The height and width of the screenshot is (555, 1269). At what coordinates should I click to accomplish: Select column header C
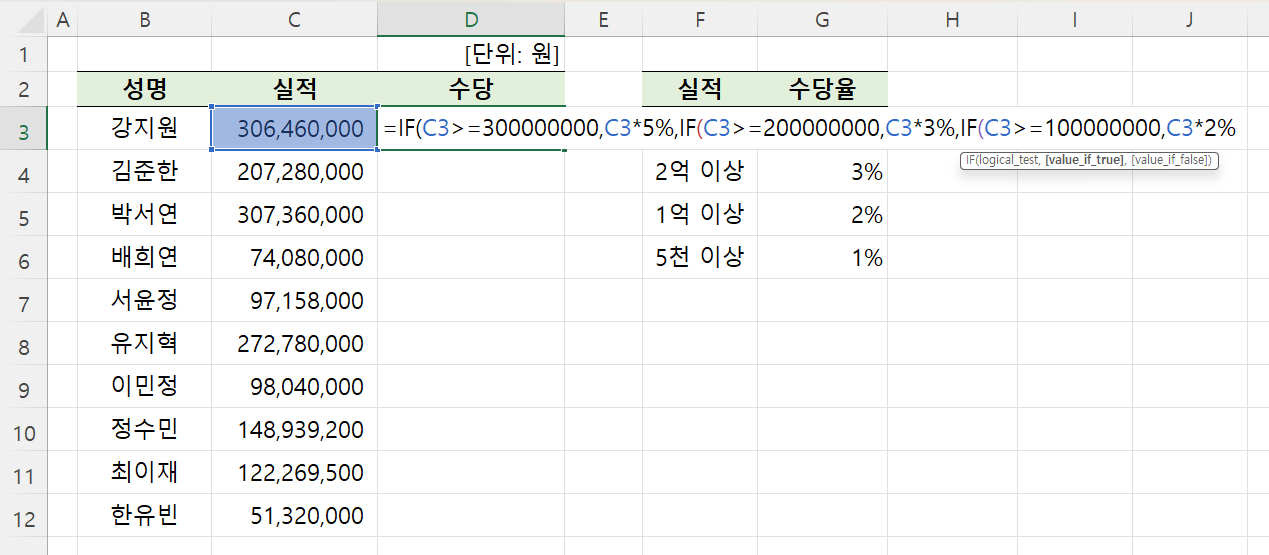294,20
